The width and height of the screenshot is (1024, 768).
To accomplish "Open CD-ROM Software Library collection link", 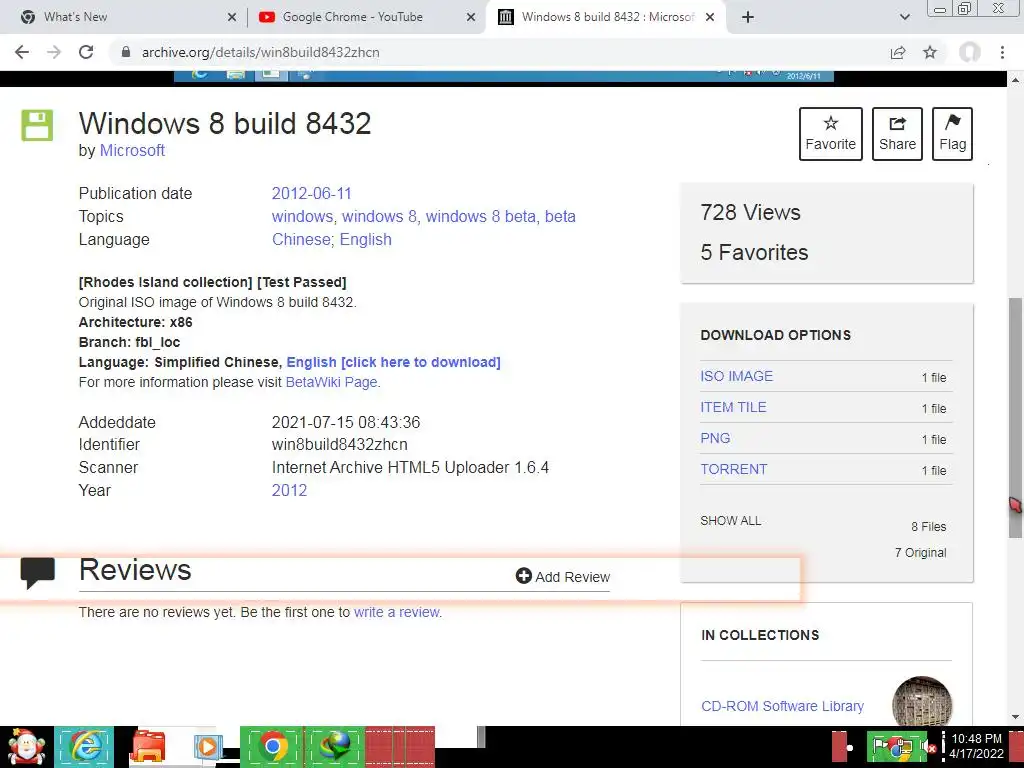I will click(x=782, y=706).
